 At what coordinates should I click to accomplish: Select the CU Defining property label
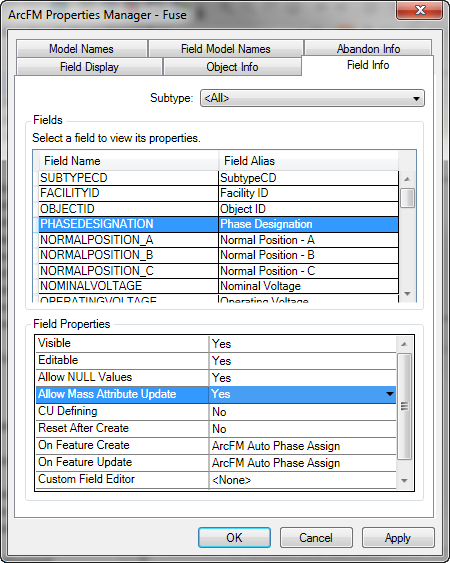122,411
